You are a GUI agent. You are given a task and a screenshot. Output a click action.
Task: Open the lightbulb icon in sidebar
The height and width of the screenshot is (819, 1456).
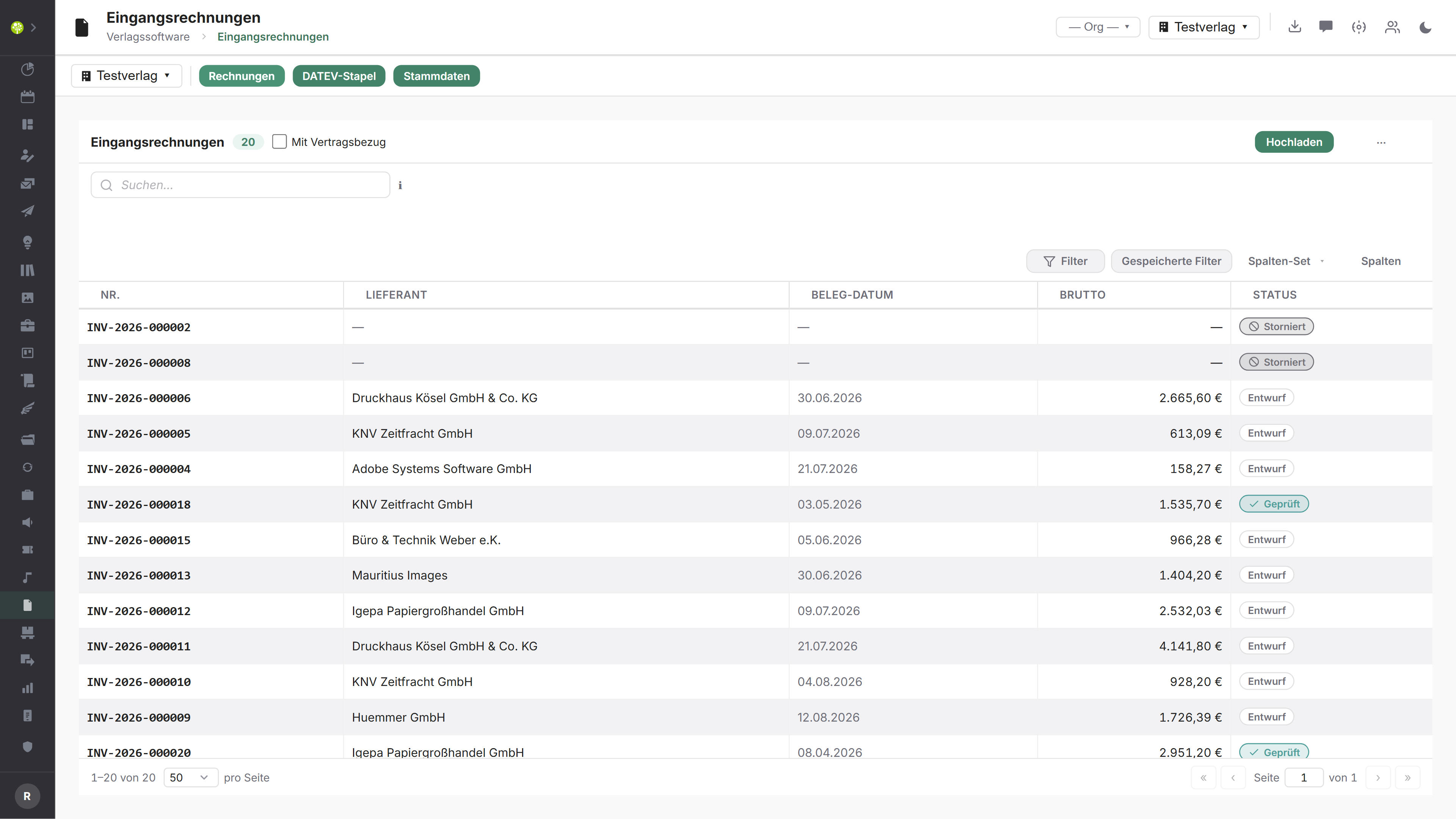(x=27, y=242)
